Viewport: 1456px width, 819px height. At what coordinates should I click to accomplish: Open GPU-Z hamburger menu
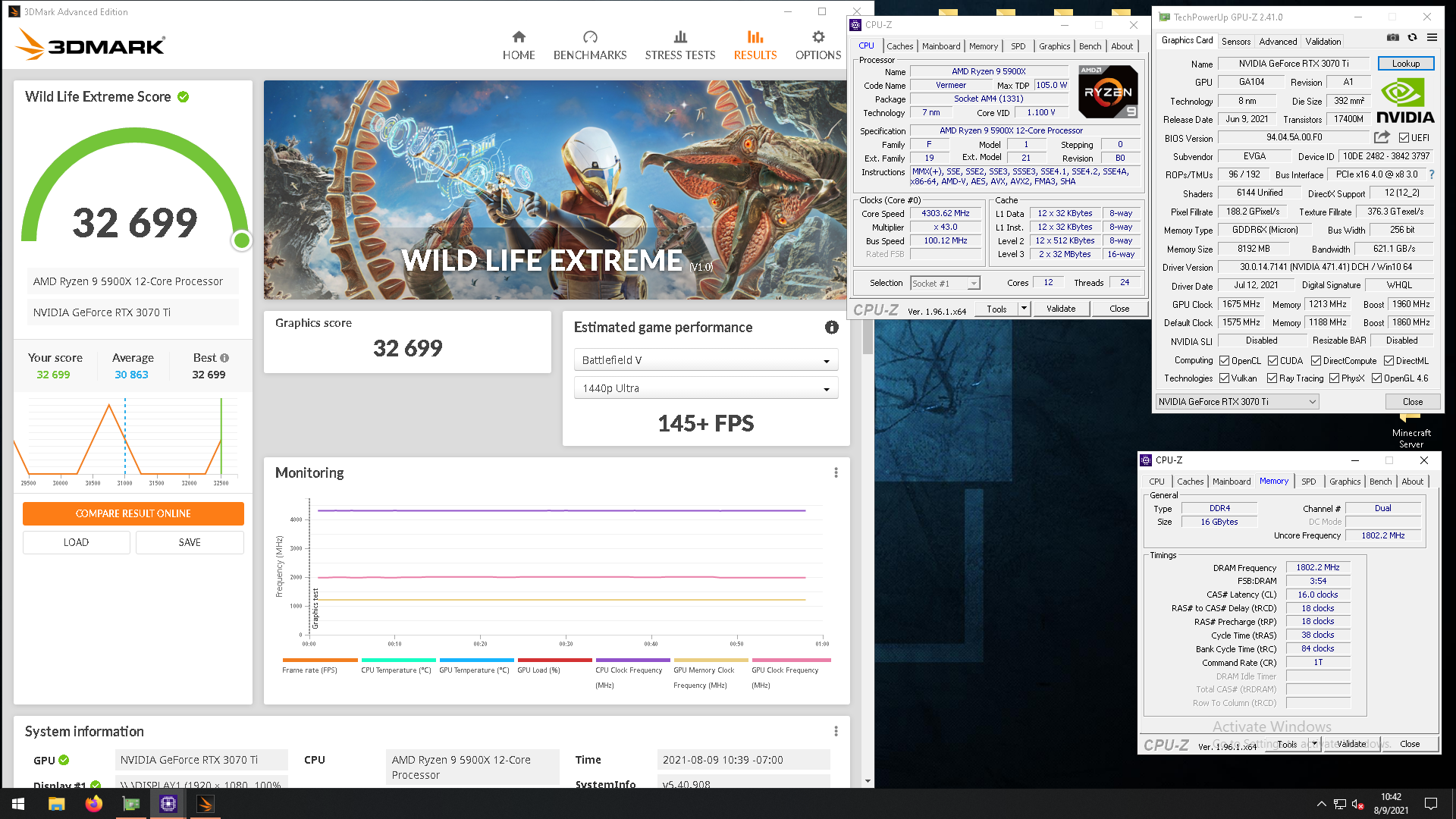[x=1432, y=37]
